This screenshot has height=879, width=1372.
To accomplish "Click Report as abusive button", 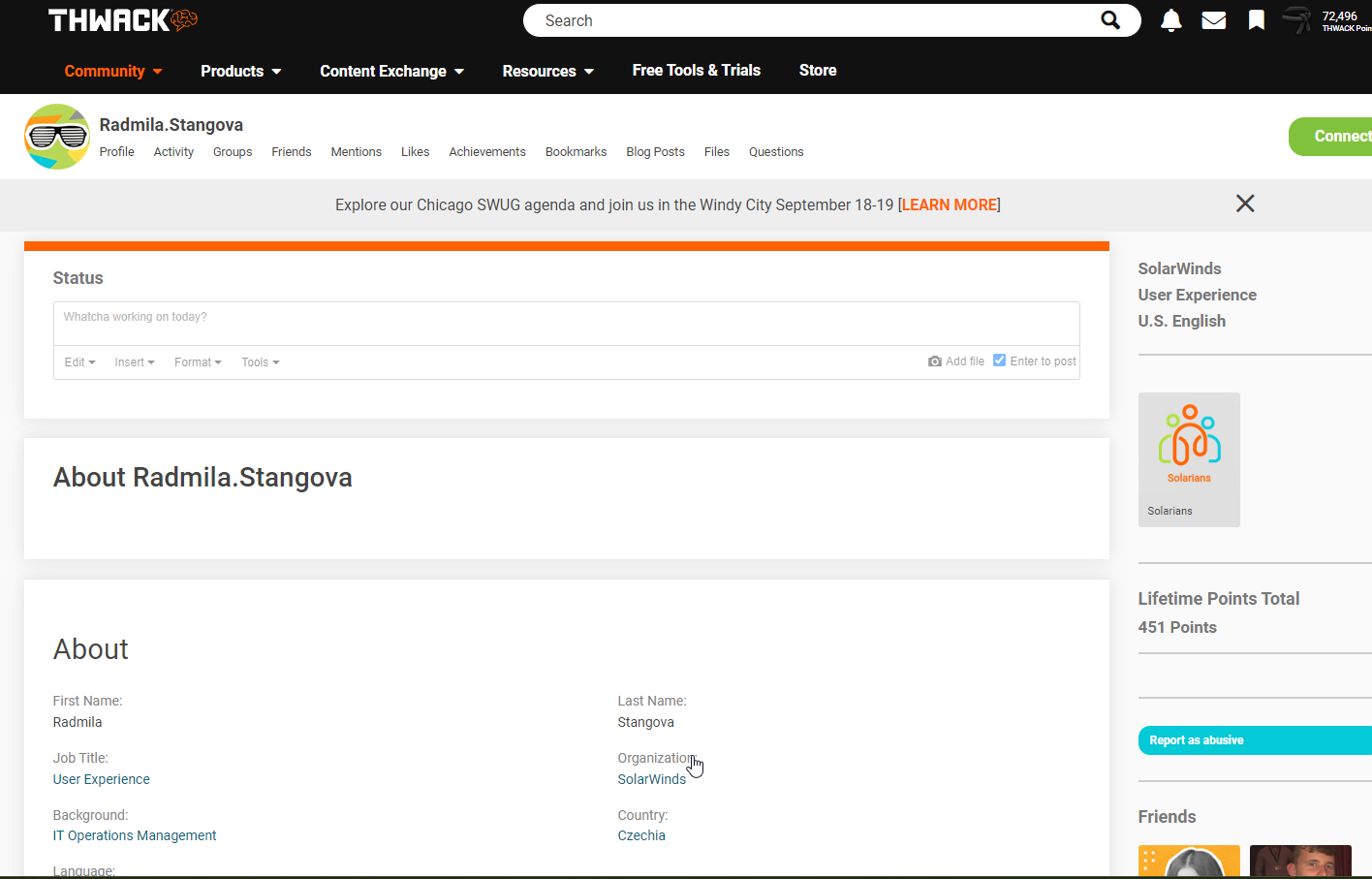I will (1256, 740).
